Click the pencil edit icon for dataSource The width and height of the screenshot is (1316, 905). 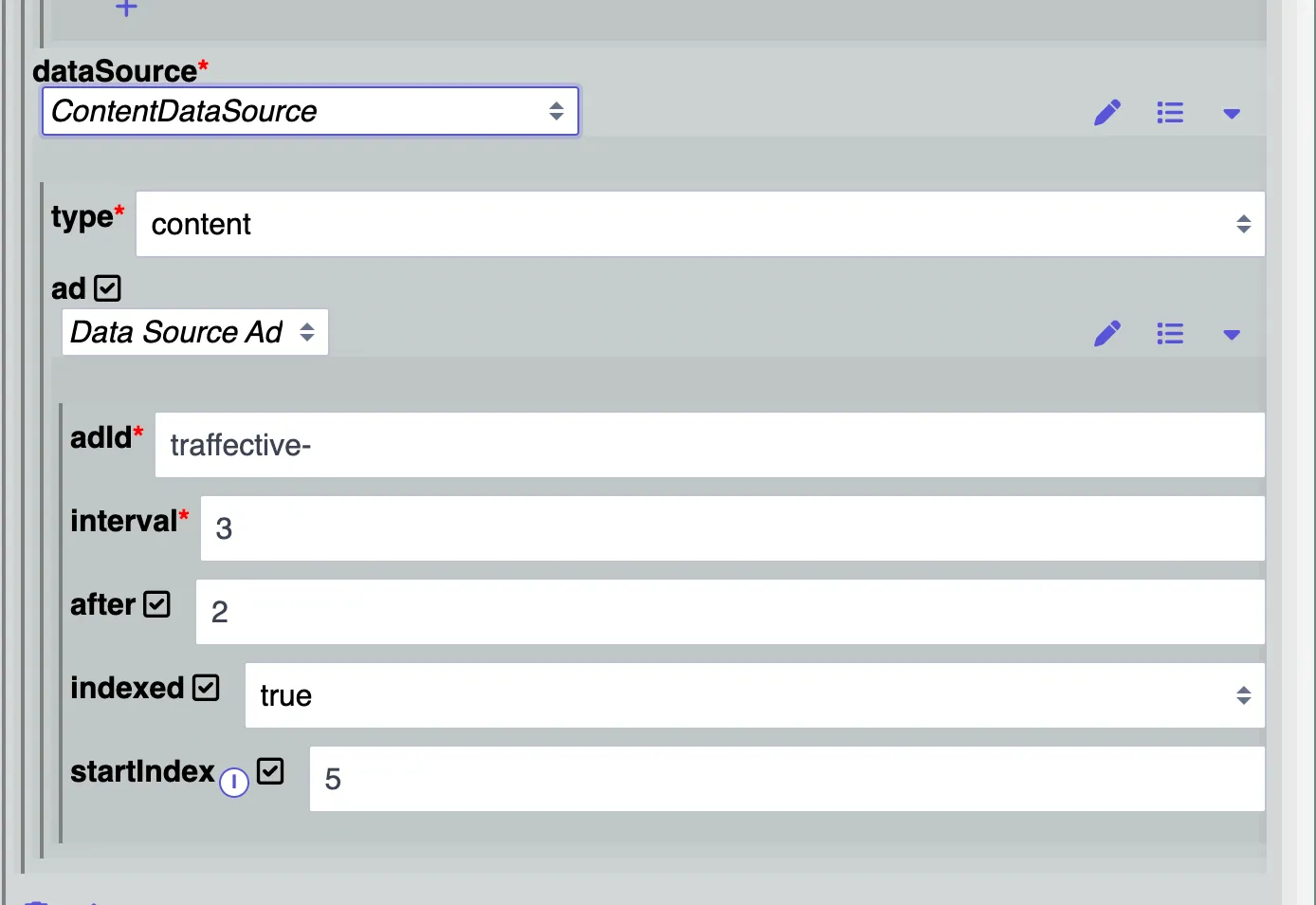[1107, 113]
